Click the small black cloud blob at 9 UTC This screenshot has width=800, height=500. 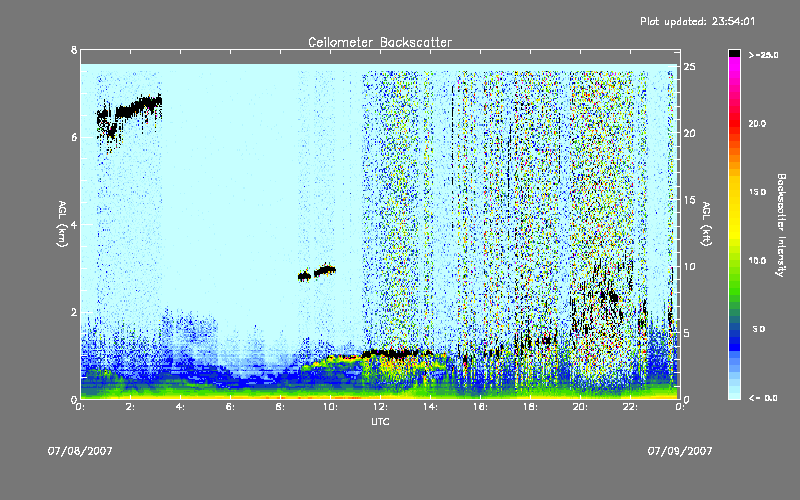(x=304, y=277)
